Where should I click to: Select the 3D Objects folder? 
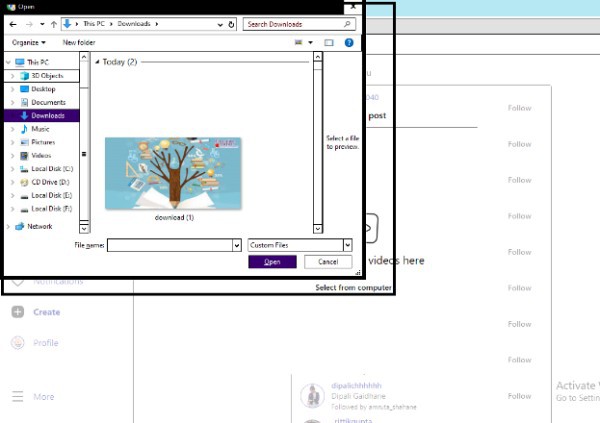point(47,76)
